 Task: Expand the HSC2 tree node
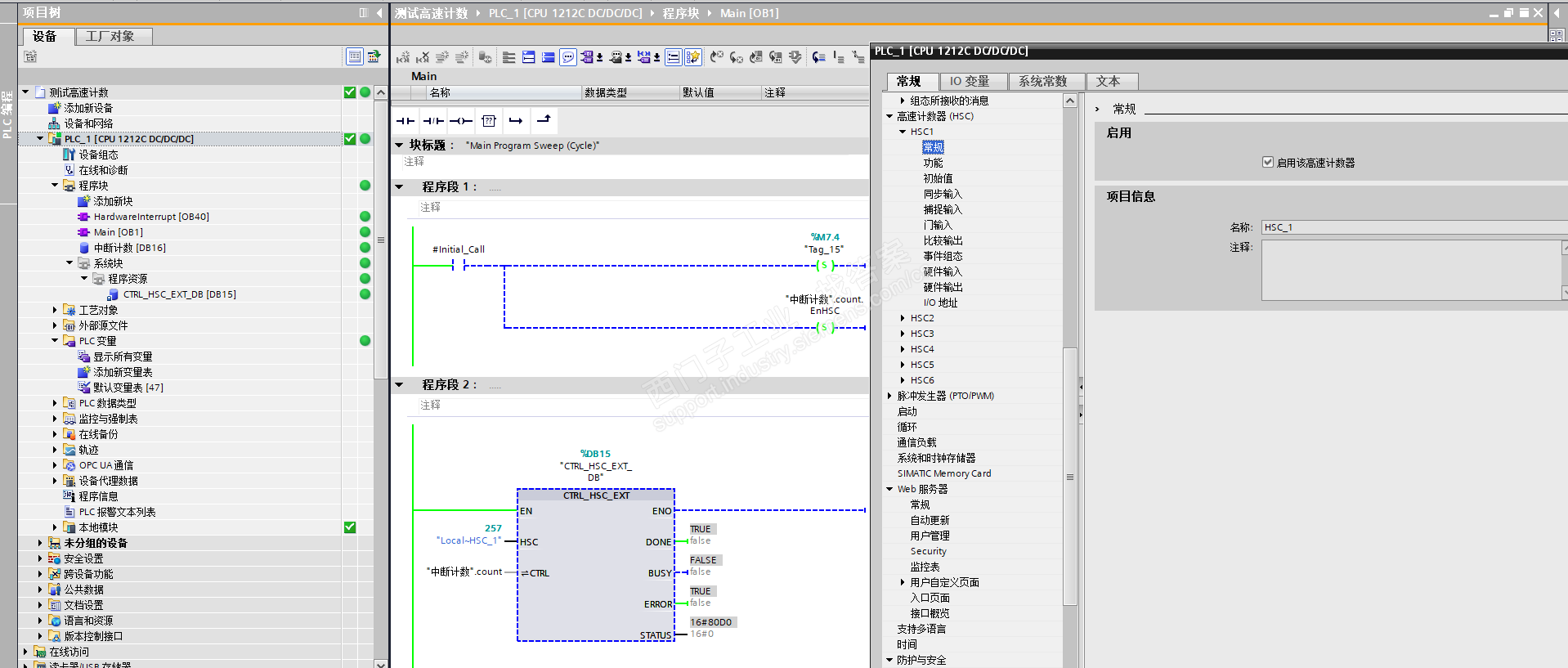click(x=903, y=318)
